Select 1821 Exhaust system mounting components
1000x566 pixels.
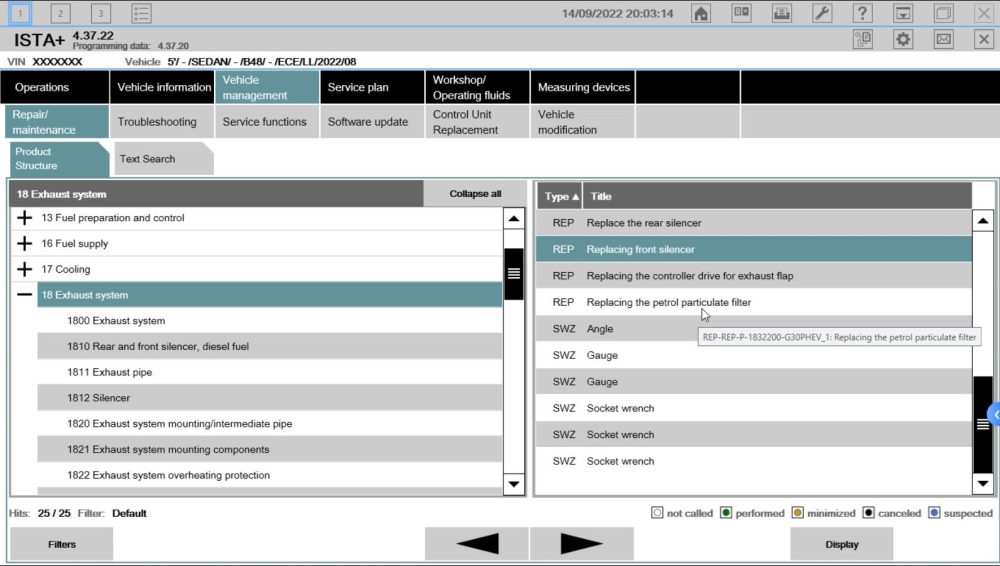270,449
